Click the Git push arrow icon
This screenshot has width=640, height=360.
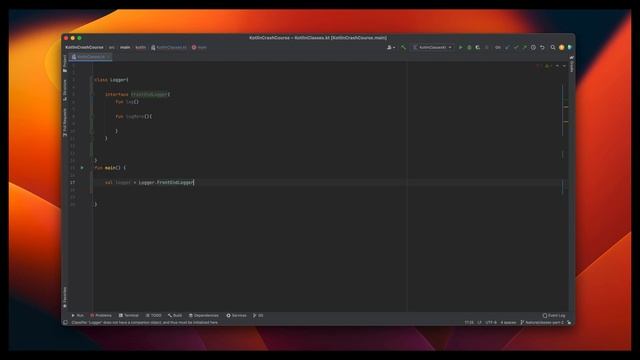524,47
